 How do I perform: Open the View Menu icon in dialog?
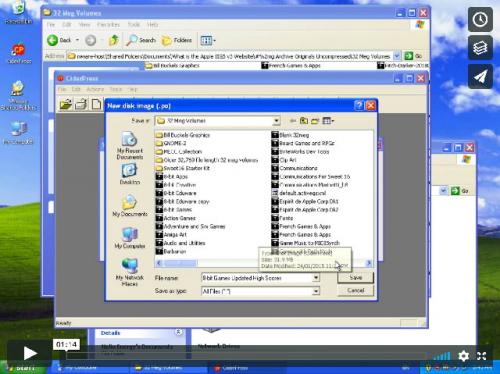[328, 121]
